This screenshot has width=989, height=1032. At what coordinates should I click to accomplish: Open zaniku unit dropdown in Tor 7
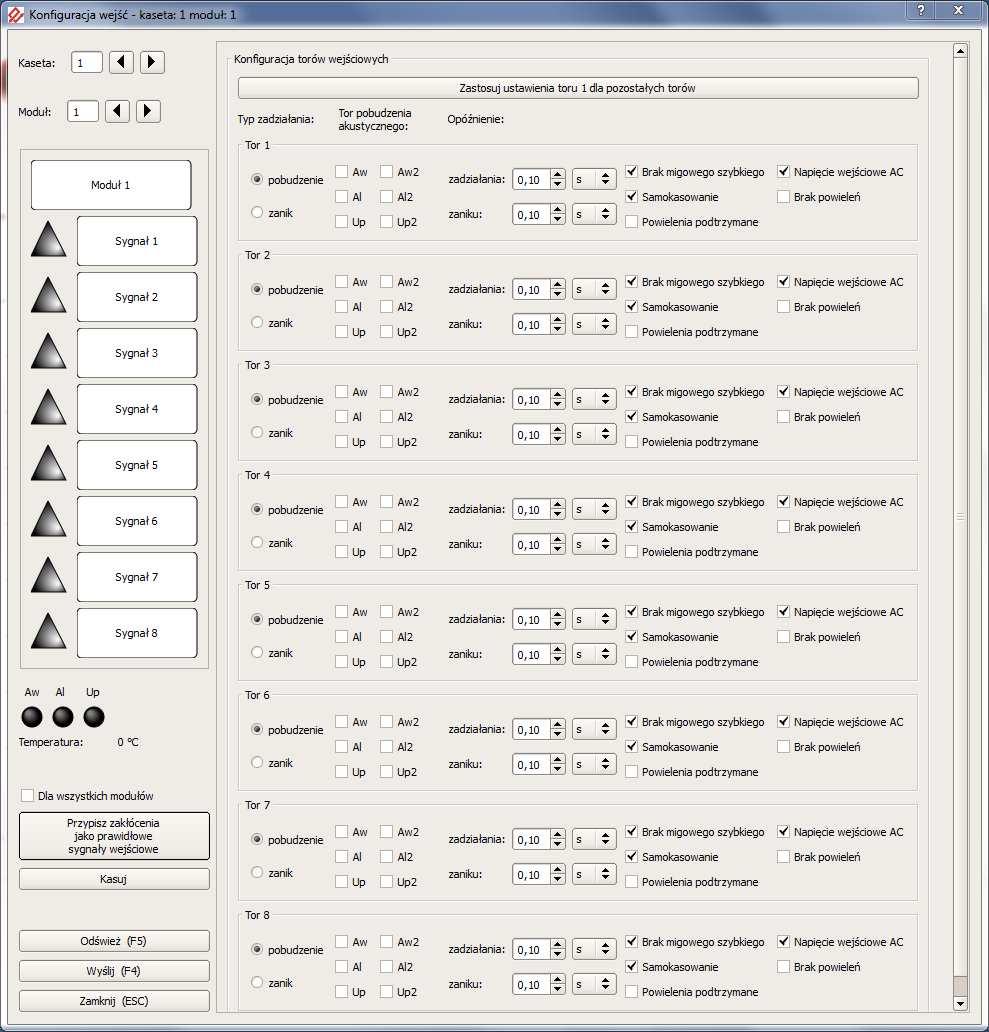[x=594, y=873]
